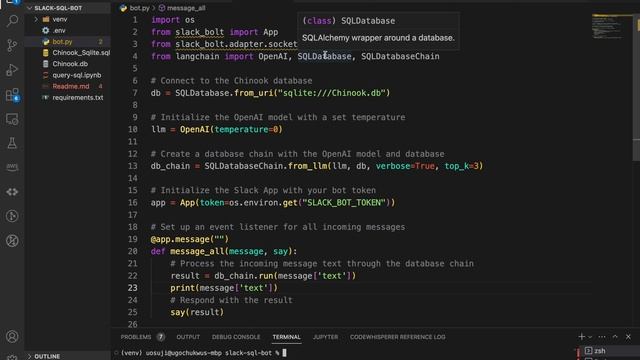Open the Run and Debug view

12,70
